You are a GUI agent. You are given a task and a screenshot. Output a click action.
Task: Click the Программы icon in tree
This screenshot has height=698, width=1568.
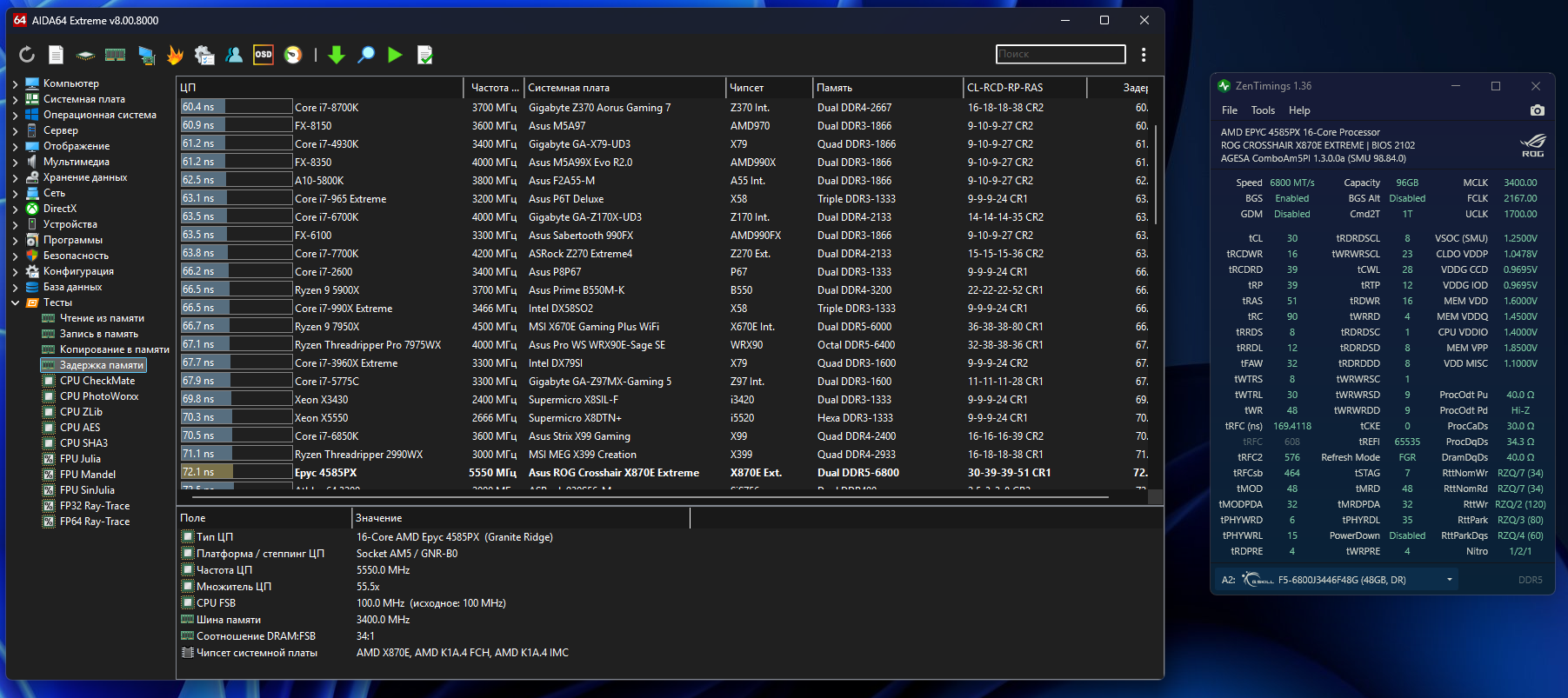pos(32,240)
